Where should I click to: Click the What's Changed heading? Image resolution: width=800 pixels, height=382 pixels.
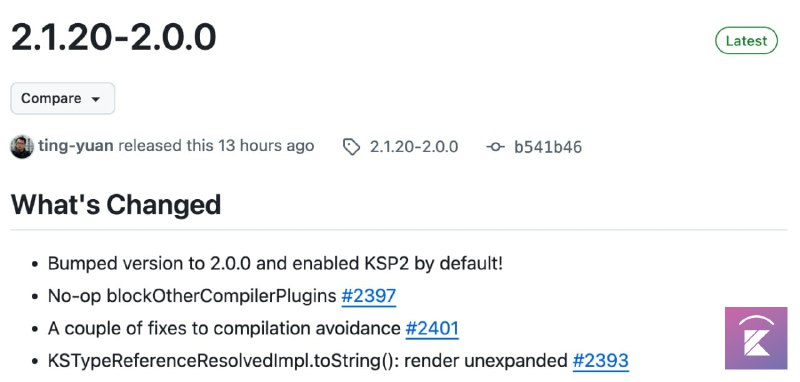116,205
